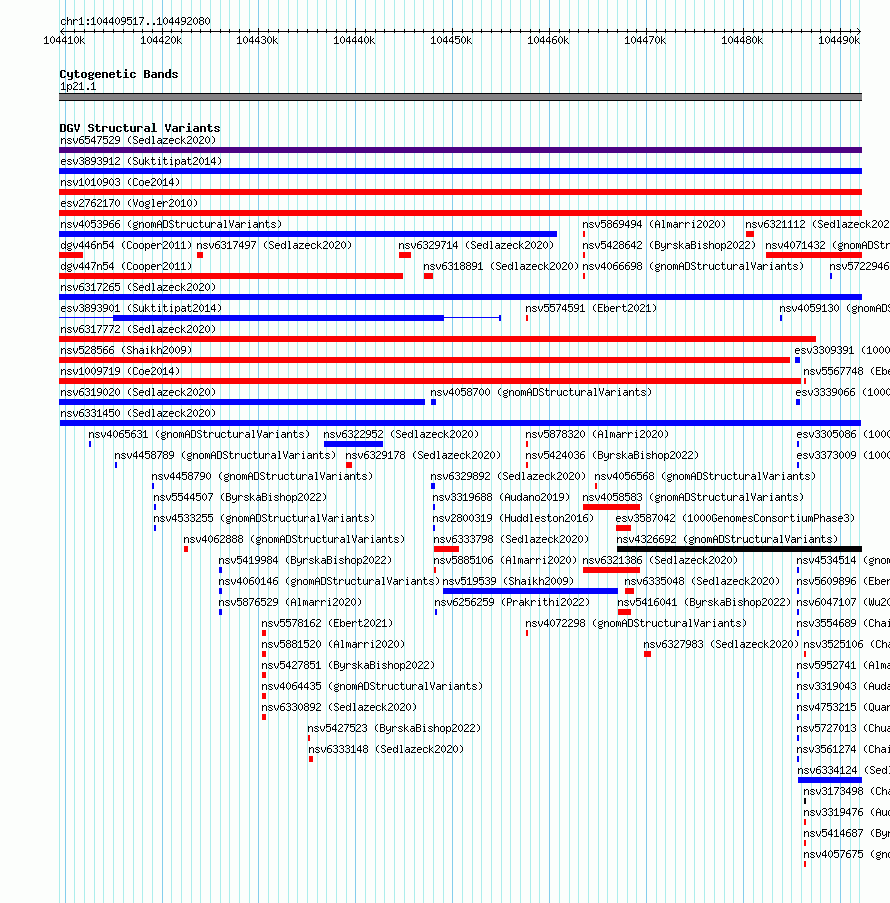The width and height of the screenshot is (890, 903).
Task: Click nsv5869494 (Almarri2020) label
Action: (x=654, y=224)
